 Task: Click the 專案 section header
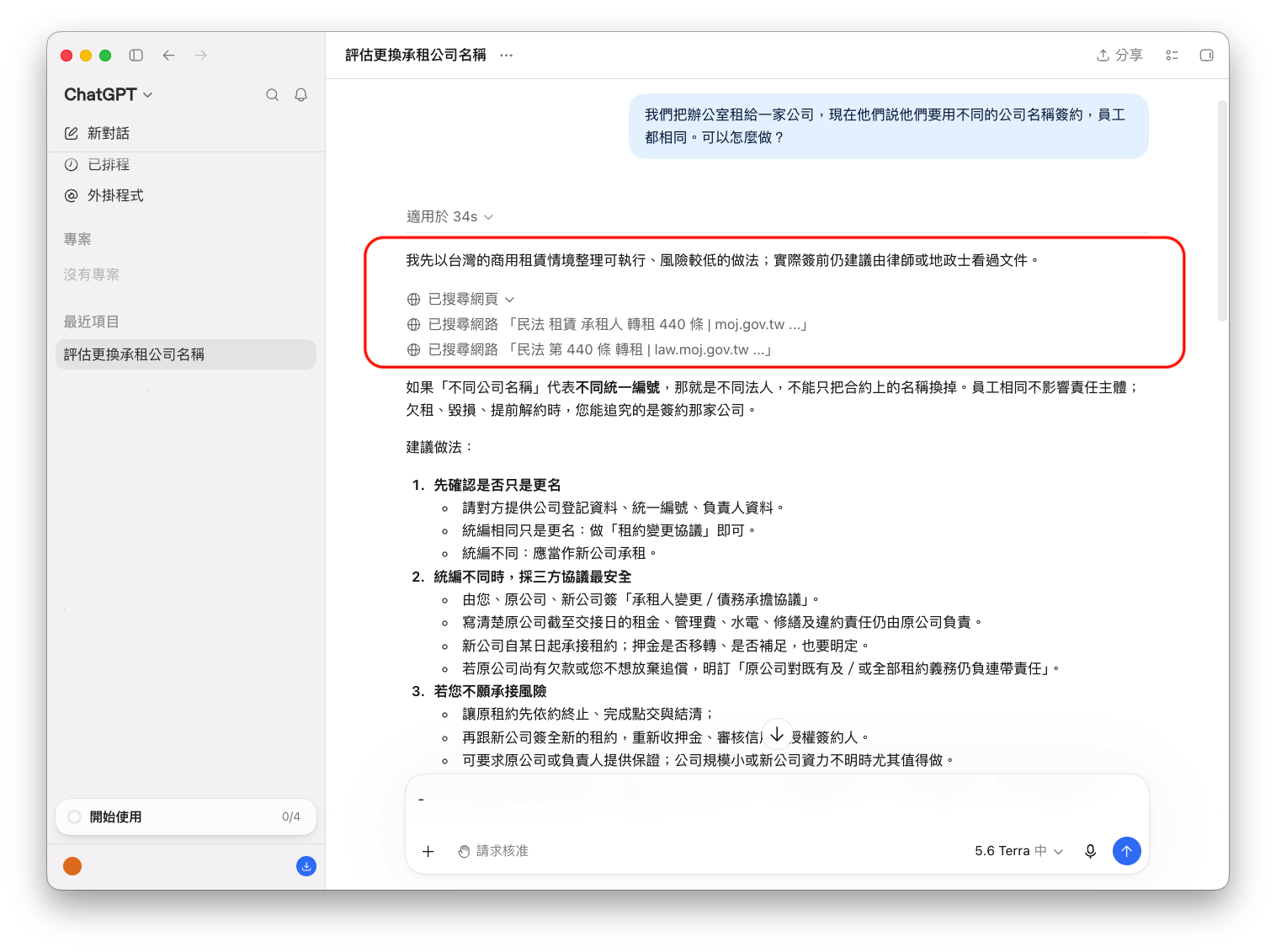pos(77,239)
